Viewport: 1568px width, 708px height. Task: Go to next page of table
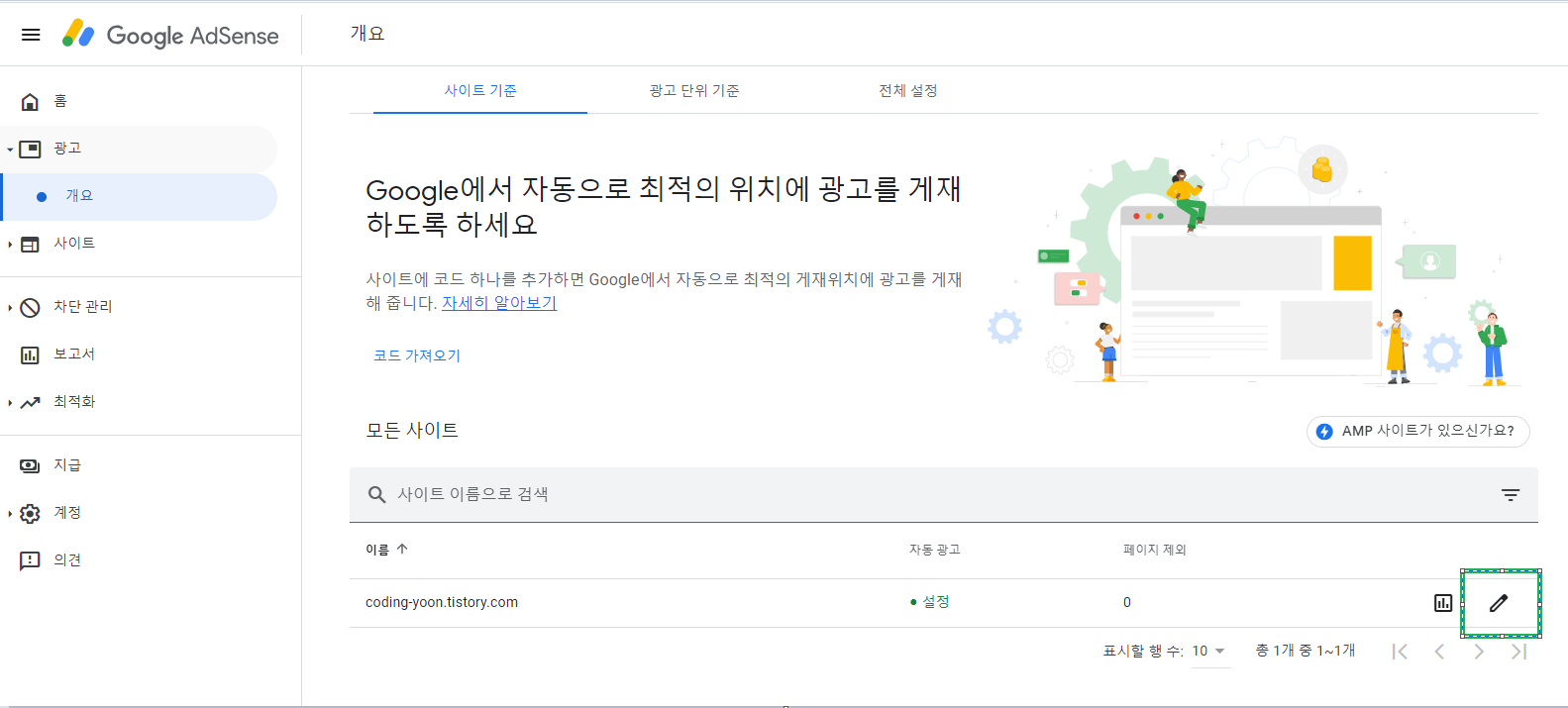coord(1479,652)
